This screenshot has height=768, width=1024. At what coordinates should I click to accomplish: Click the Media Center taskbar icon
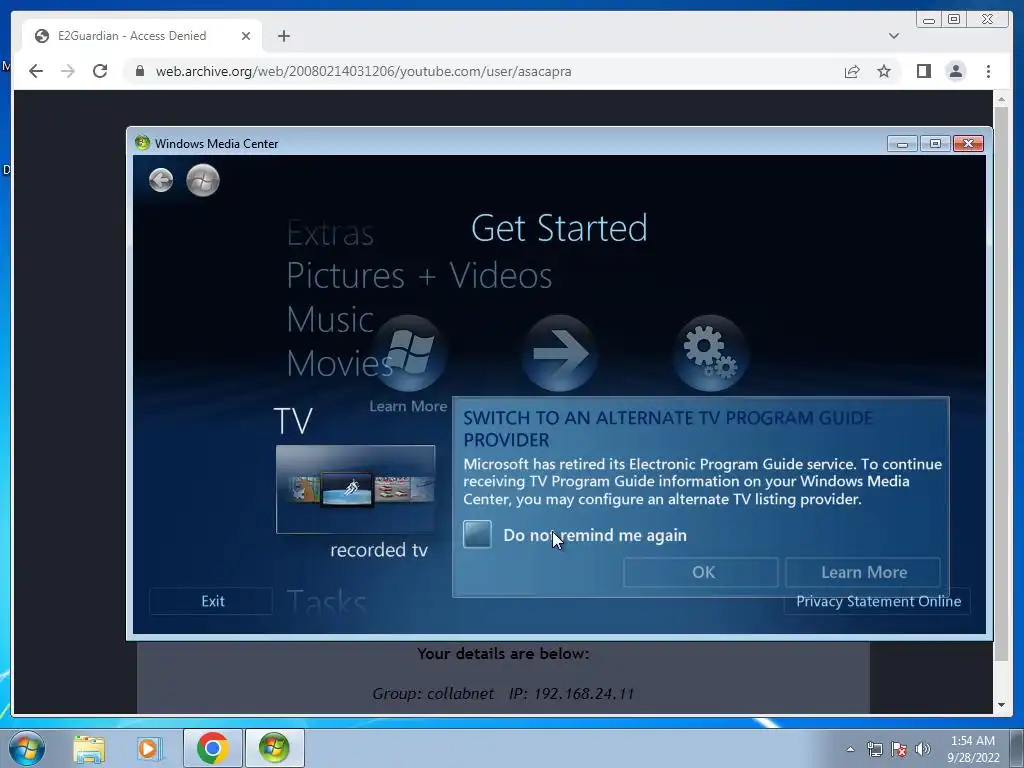[x=274, y=748]
